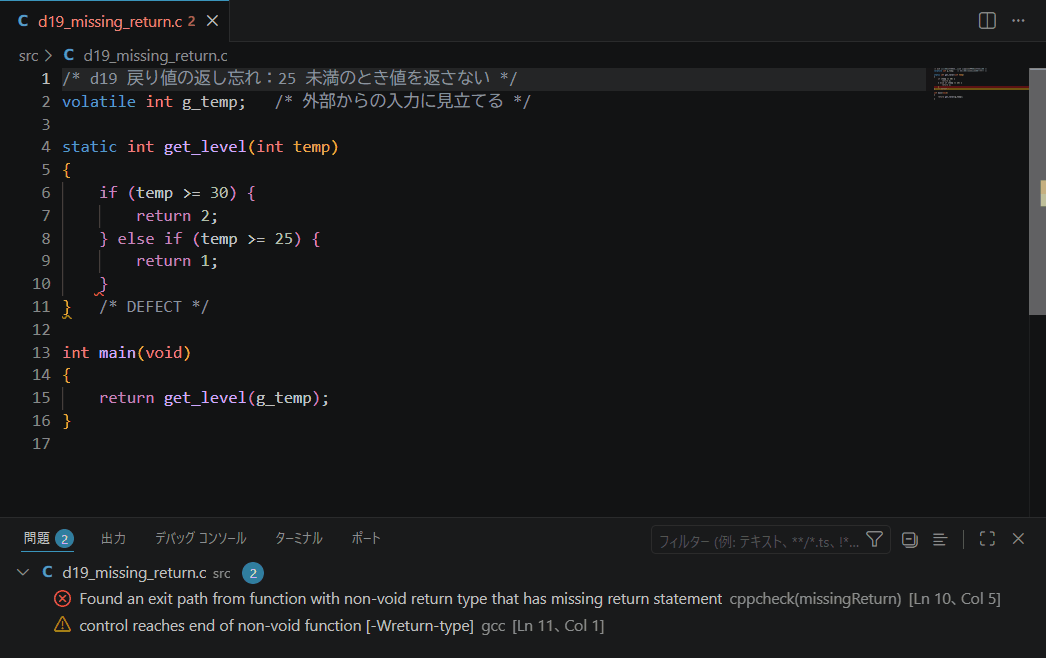Click the yellow warning triangle icon
Screen dimensions: 1046x658
pos(63,625)
